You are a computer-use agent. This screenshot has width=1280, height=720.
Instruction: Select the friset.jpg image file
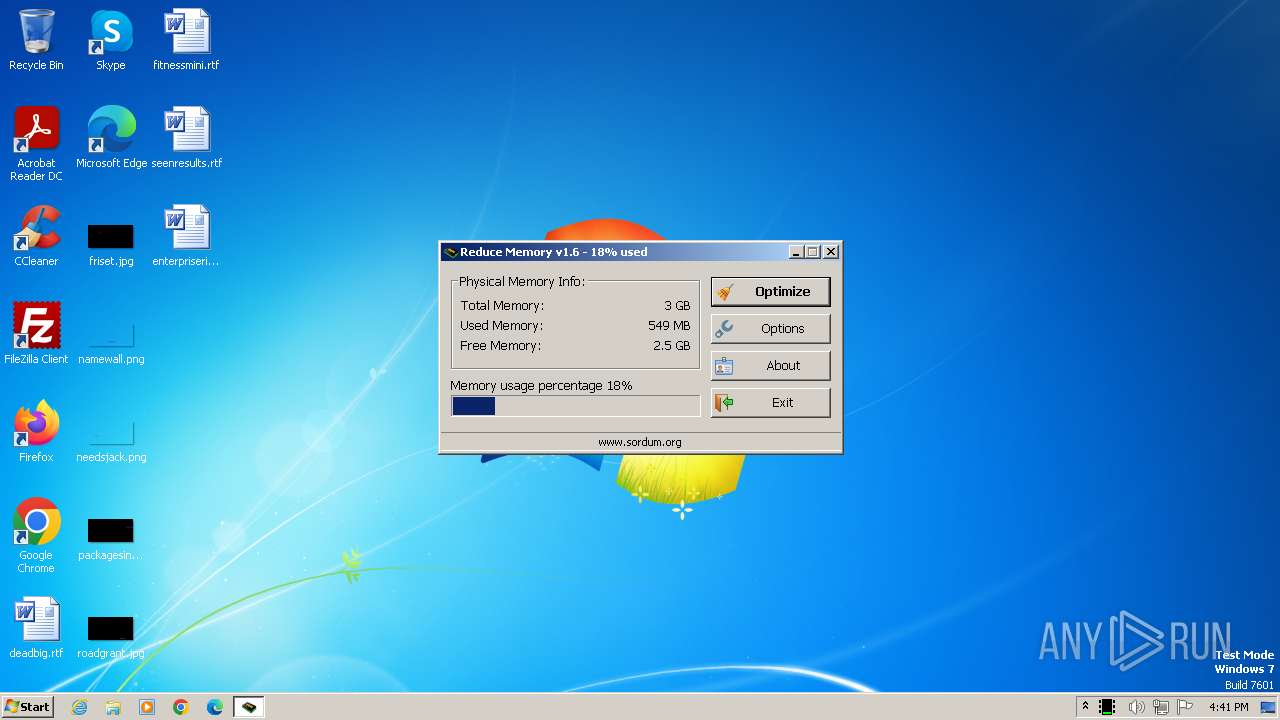(x=111, y=245)
